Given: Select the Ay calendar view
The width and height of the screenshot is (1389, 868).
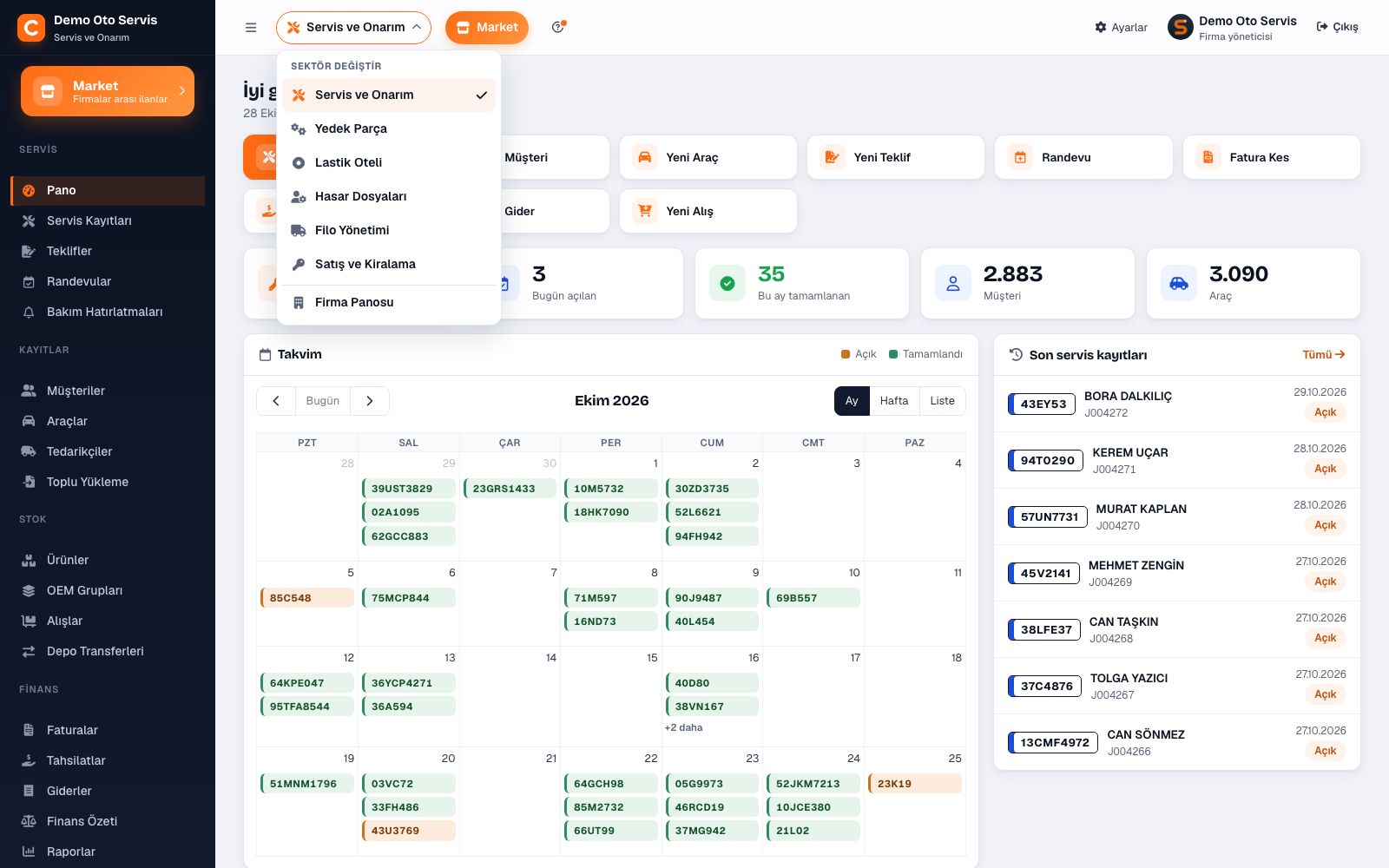Looking at the screenshot, I should [x=852, y=401].
